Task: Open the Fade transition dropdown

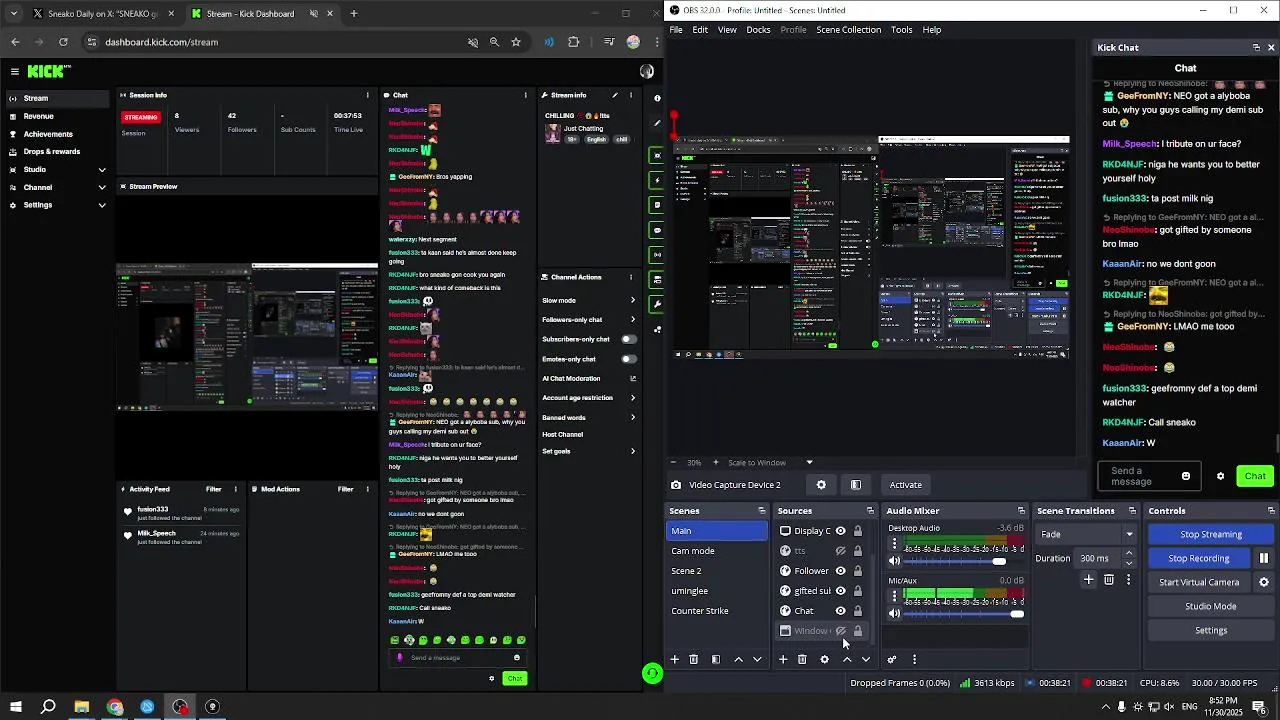Action: 1087,534
